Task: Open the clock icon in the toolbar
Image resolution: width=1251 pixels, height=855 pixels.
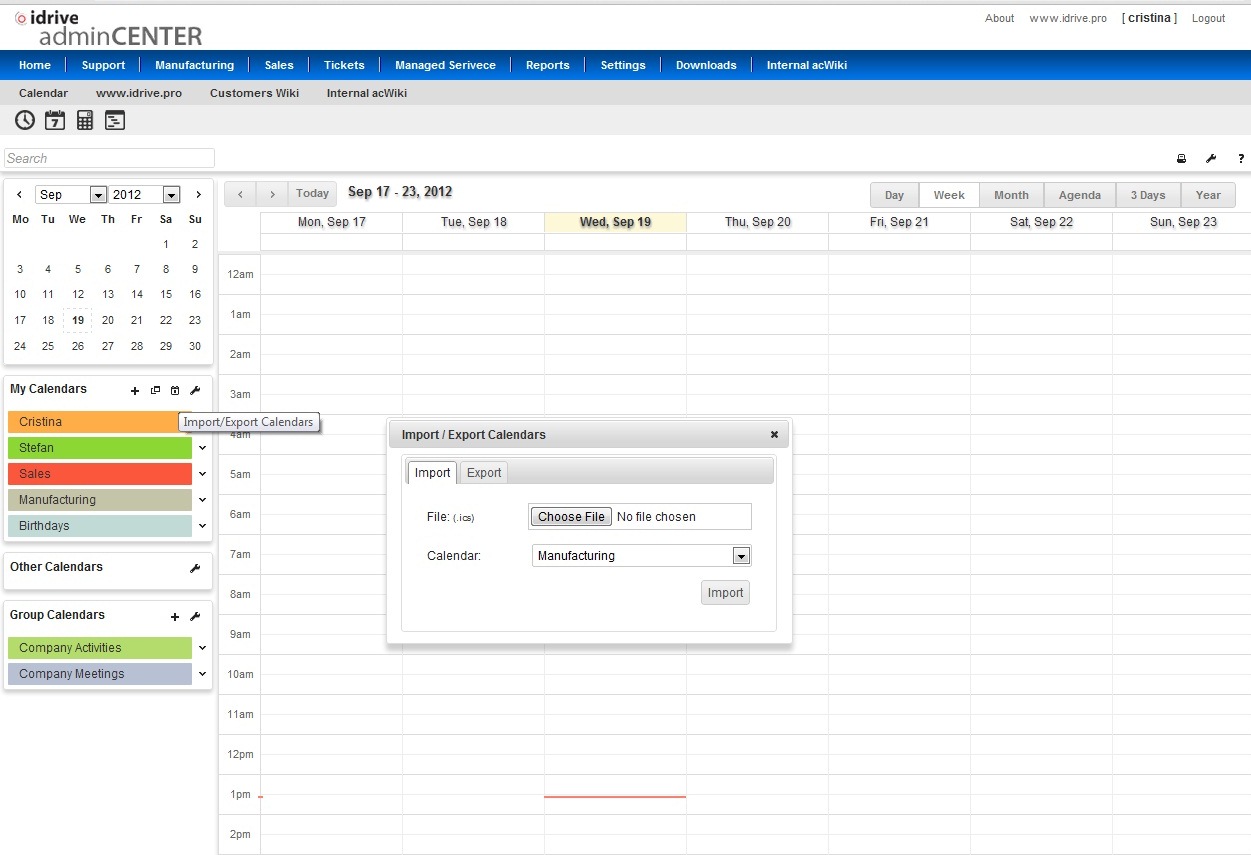Action: click(25, 120)
